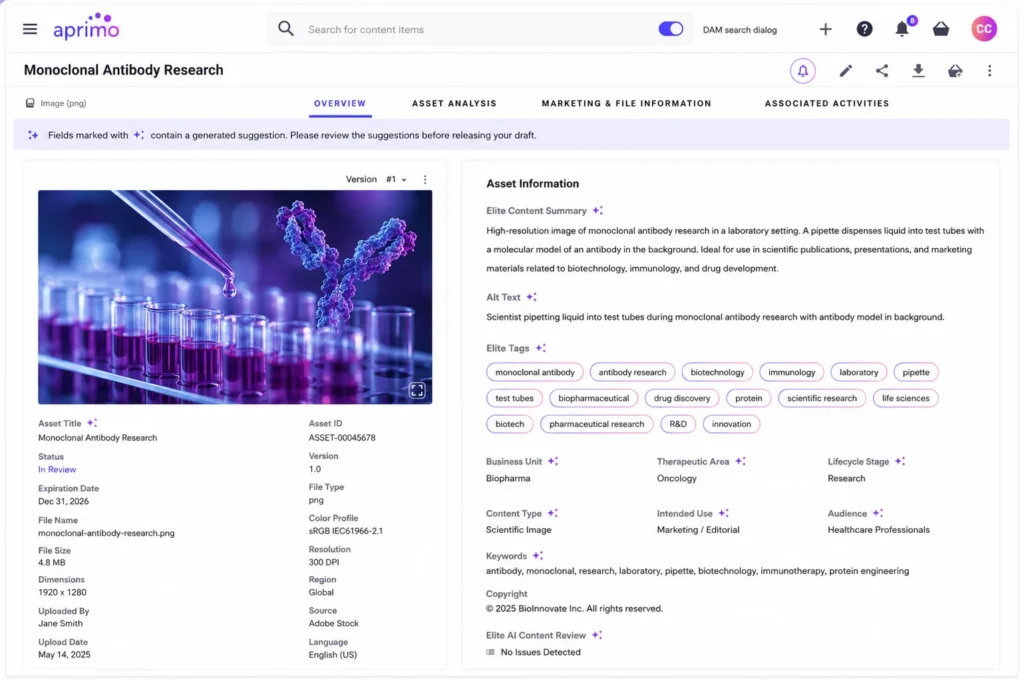
Task: Select the life sciences tag
Action: [905, 398]
